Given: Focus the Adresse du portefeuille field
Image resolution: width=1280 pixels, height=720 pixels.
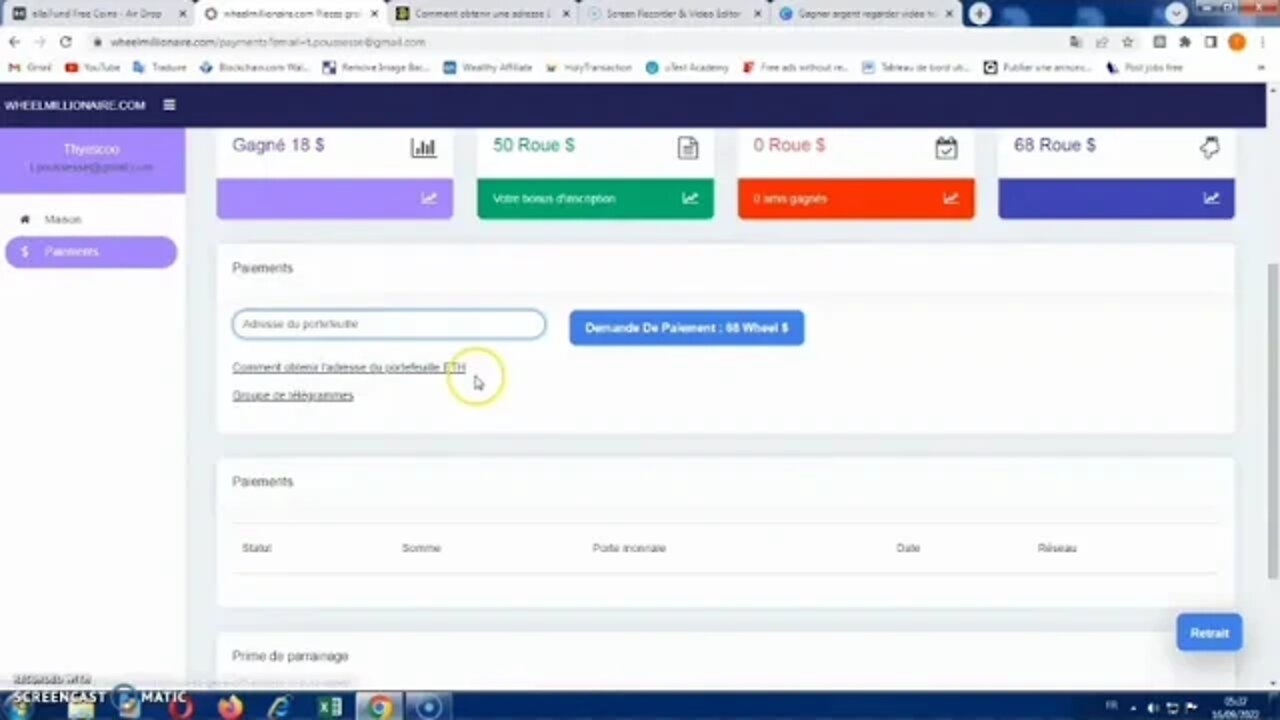Looking at the screenshot, I should tap(389, 324).
